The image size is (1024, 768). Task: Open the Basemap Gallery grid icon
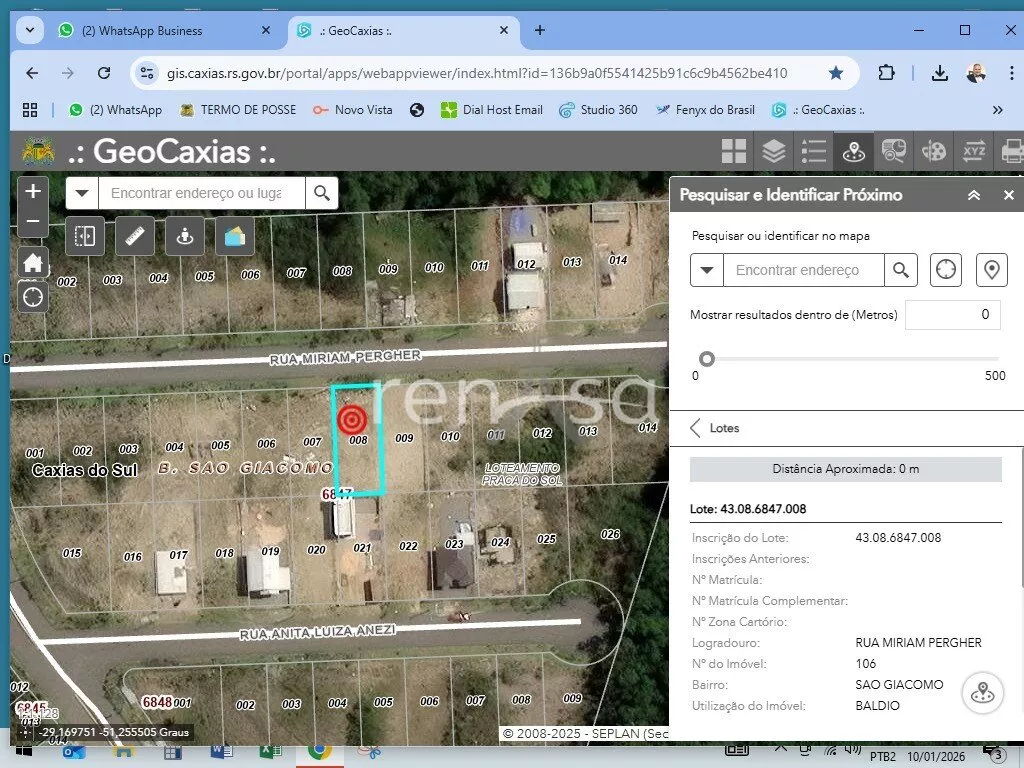(734, 151)
